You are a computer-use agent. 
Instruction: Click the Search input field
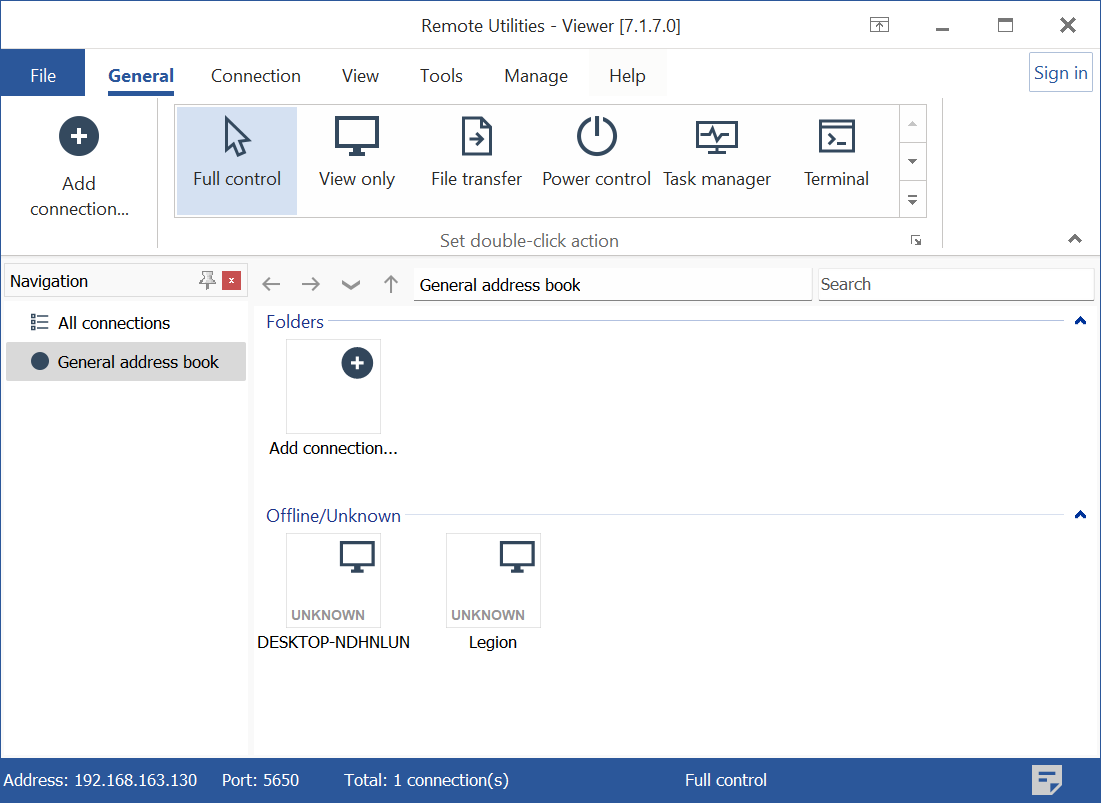point(955,284)
